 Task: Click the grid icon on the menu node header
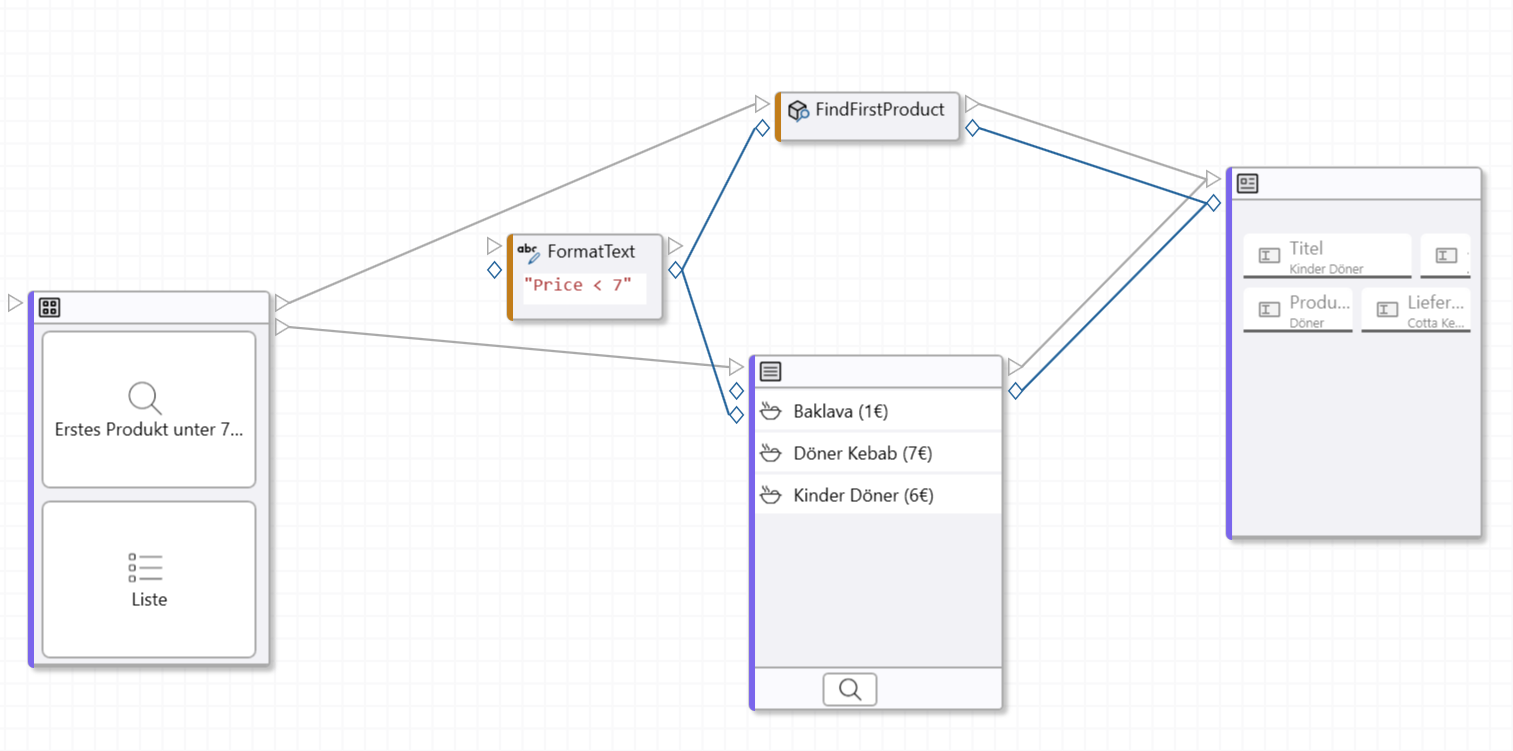pyautogui.click(x=49, y=307)
